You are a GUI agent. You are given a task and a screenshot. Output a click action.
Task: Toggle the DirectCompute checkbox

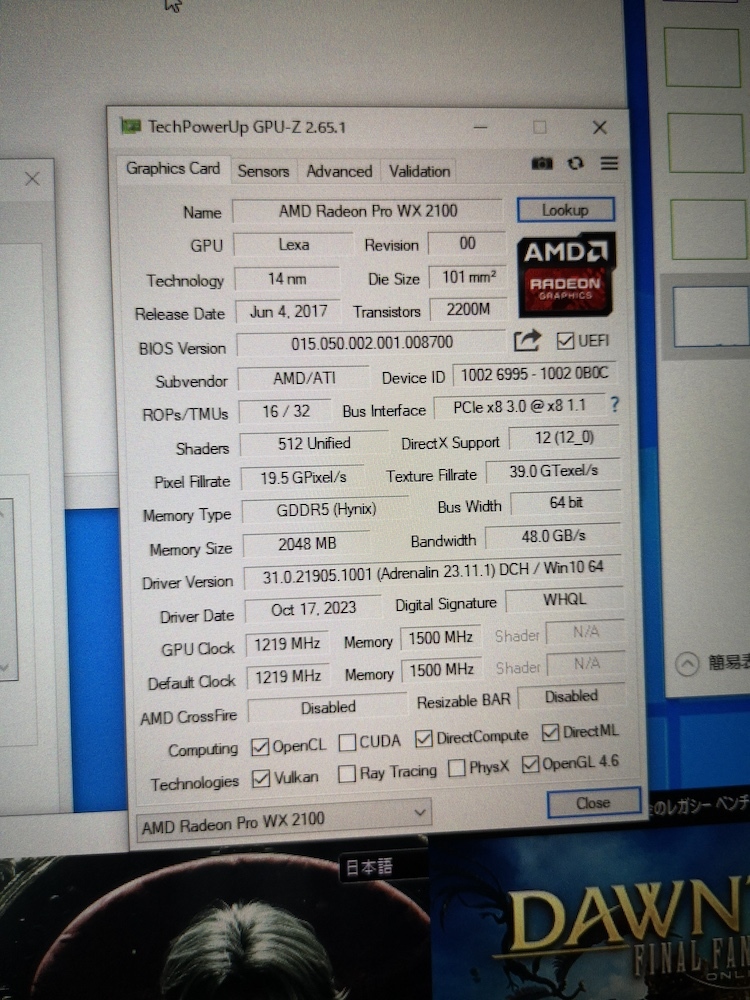coord(423,739)
